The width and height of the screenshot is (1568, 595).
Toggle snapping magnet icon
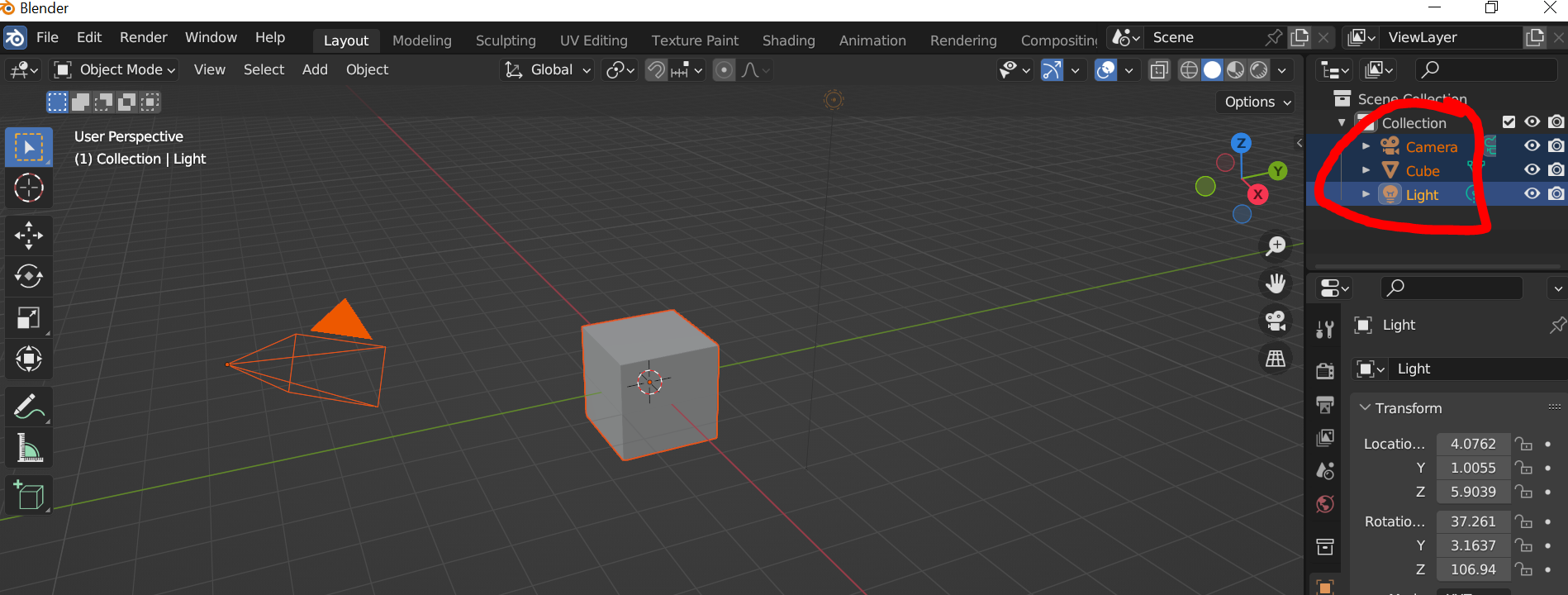(x=656, y=70)
